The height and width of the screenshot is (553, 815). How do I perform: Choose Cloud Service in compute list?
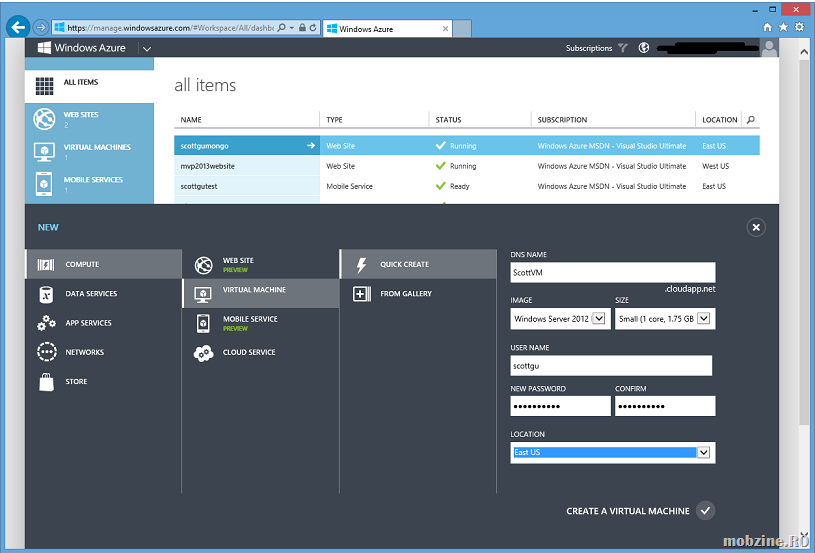pyautogui.click(x=248, y=352)
